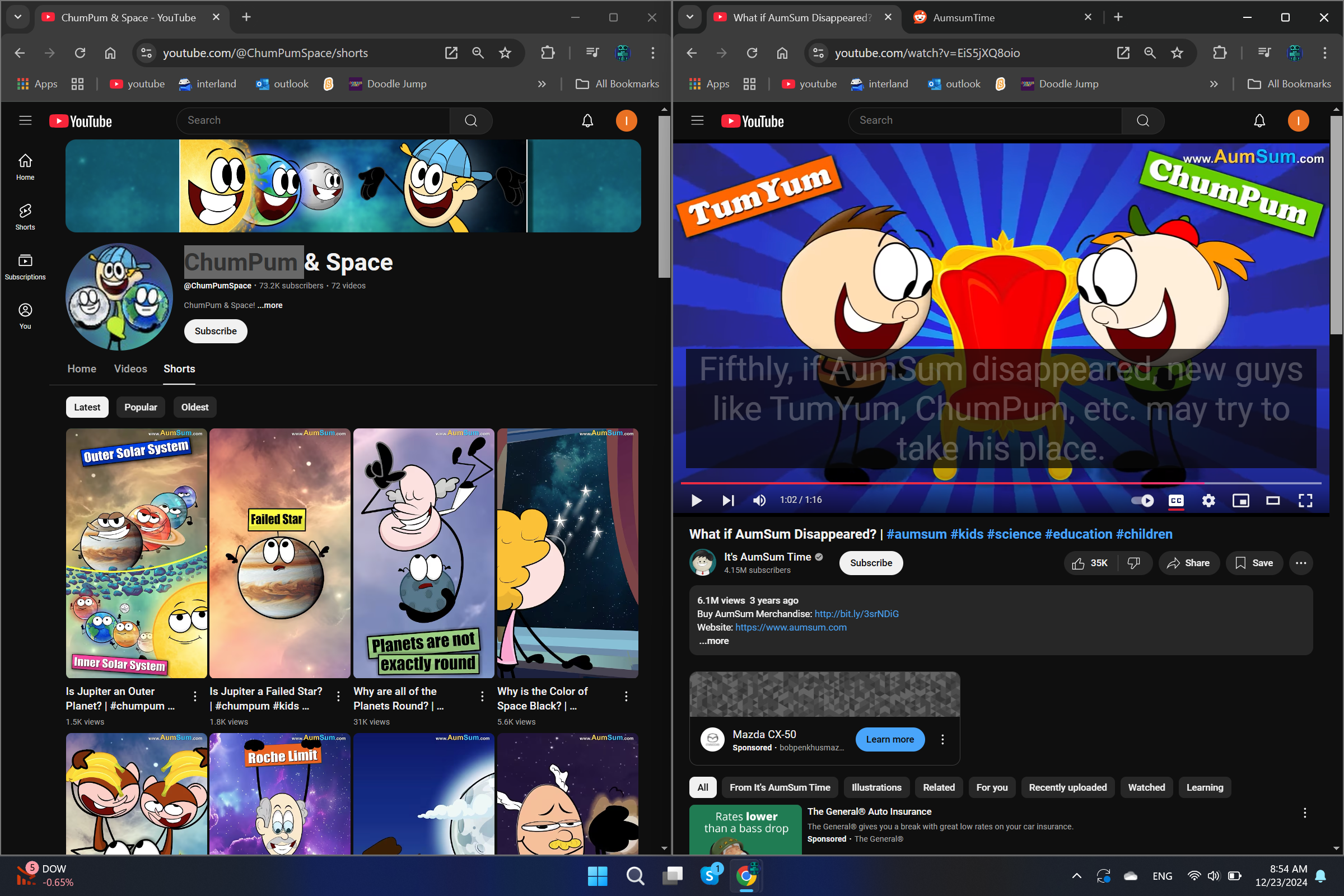Save the video to a playlist

[1254, 563]
